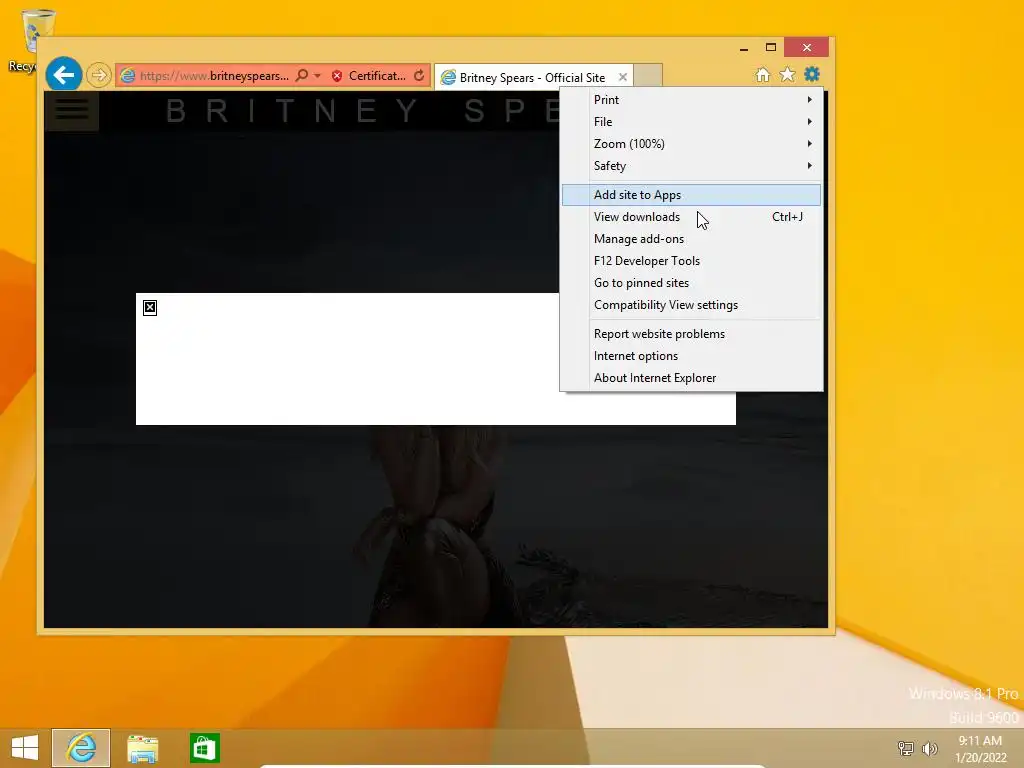The image size is (1024, 768).
Task: Open Compatibility View settings
Action: click(691, 305)
